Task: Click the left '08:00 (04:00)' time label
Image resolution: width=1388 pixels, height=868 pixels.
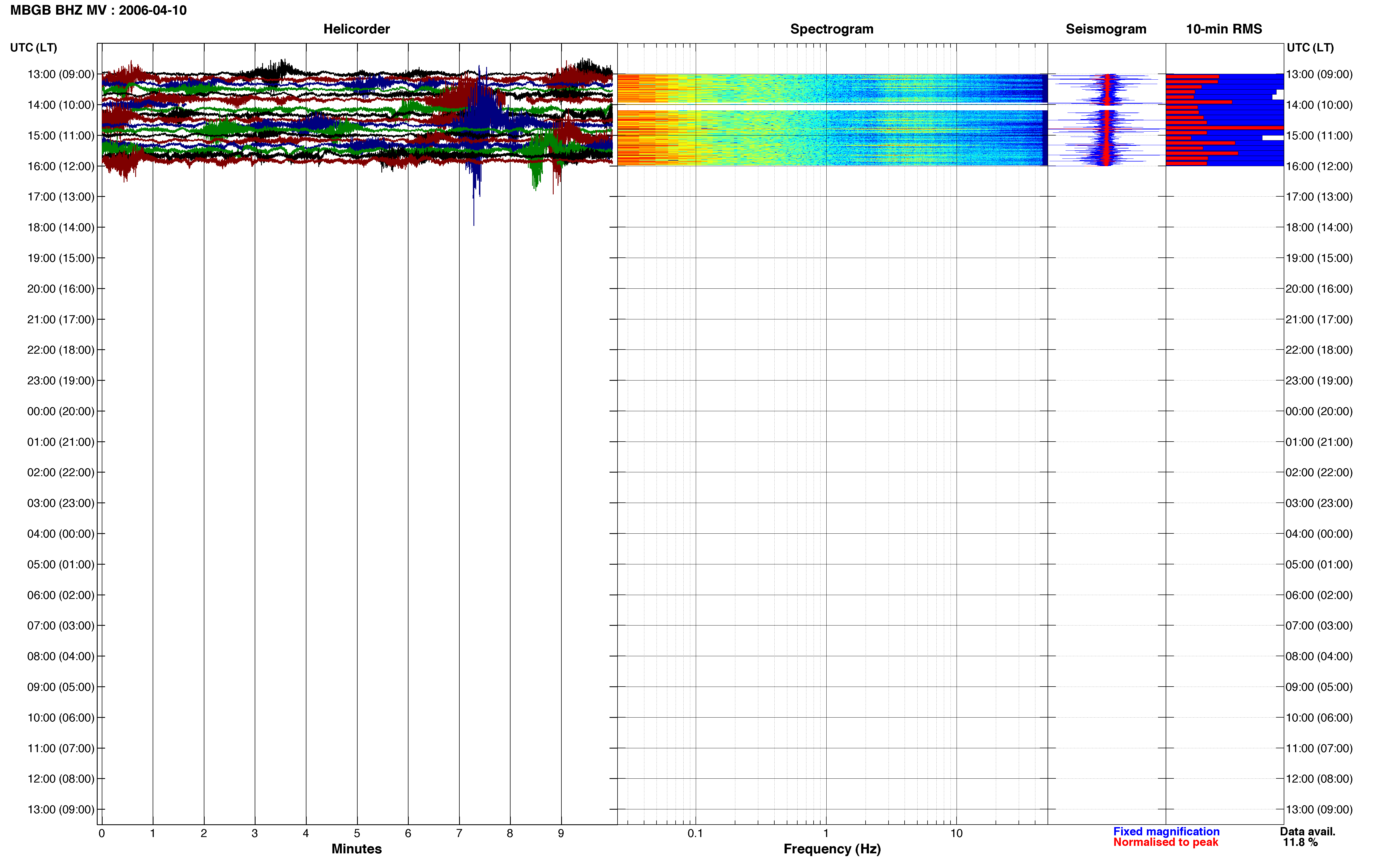Action: pyautogui.click(x=60, y=656)
